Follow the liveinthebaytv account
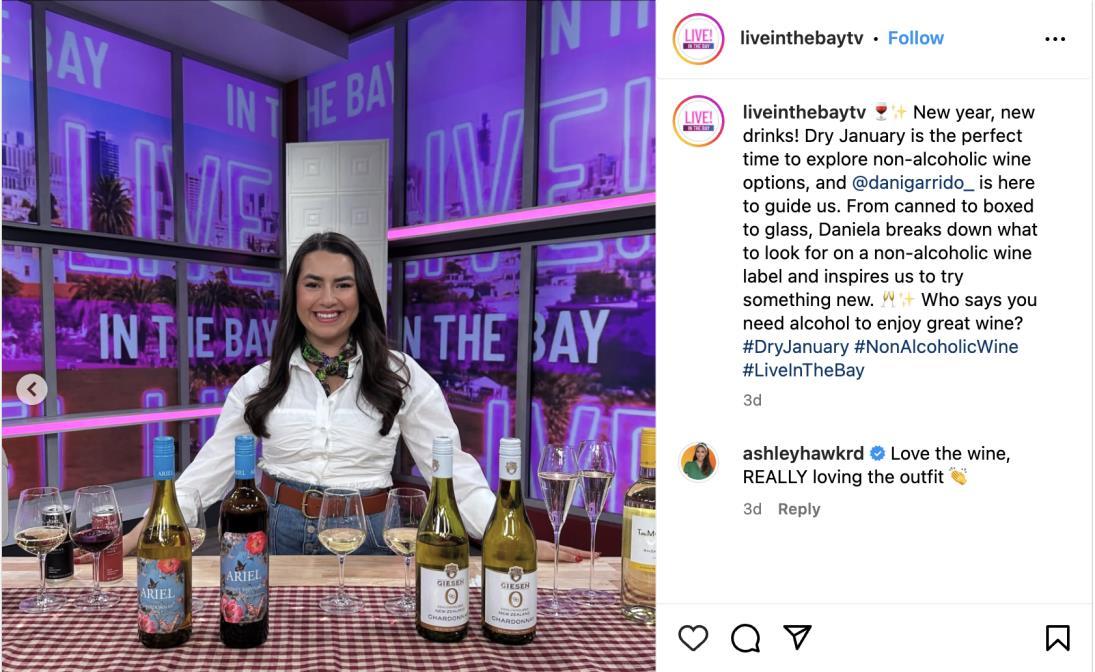 pyautogui.click(x=916, y=38)
